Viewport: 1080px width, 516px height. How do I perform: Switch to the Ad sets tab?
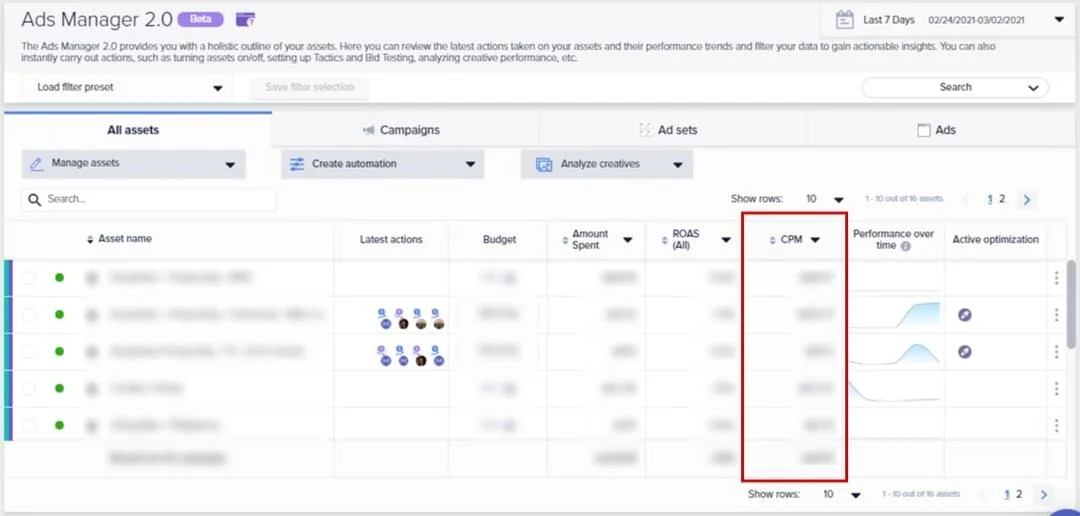click(x=673, y=130)
